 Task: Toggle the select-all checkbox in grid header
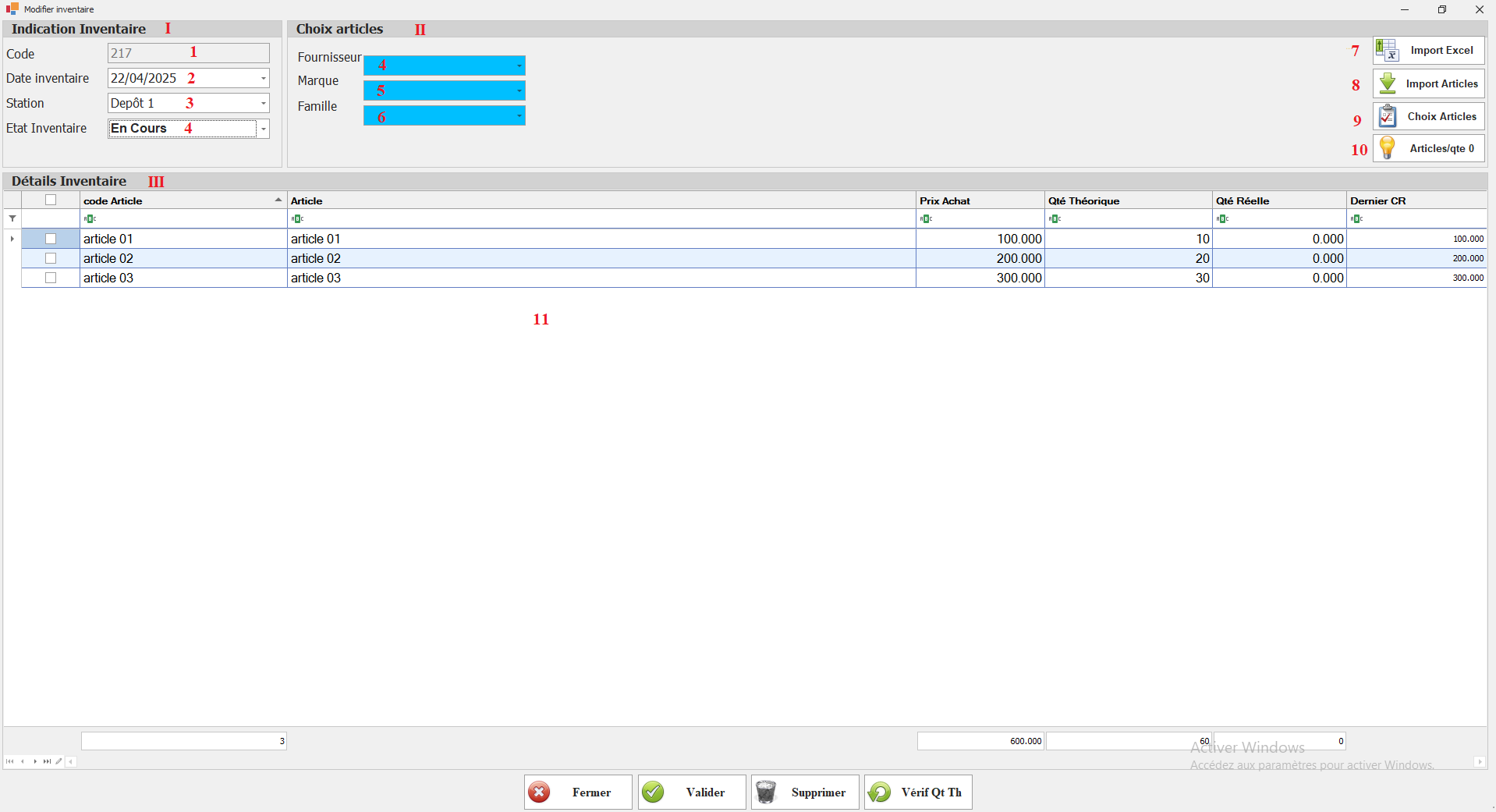pos(51,200)
